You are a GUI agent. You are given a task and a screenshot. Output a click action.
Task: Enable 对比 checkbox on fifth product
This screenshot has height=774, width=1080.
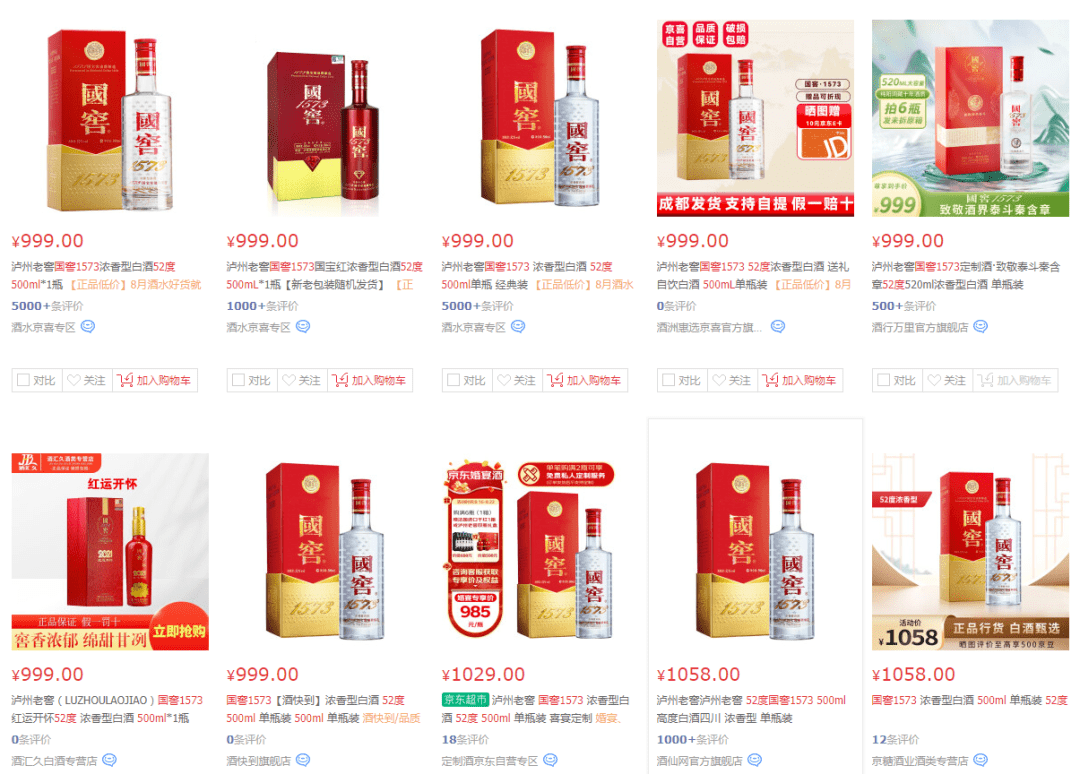pos(884,380)
